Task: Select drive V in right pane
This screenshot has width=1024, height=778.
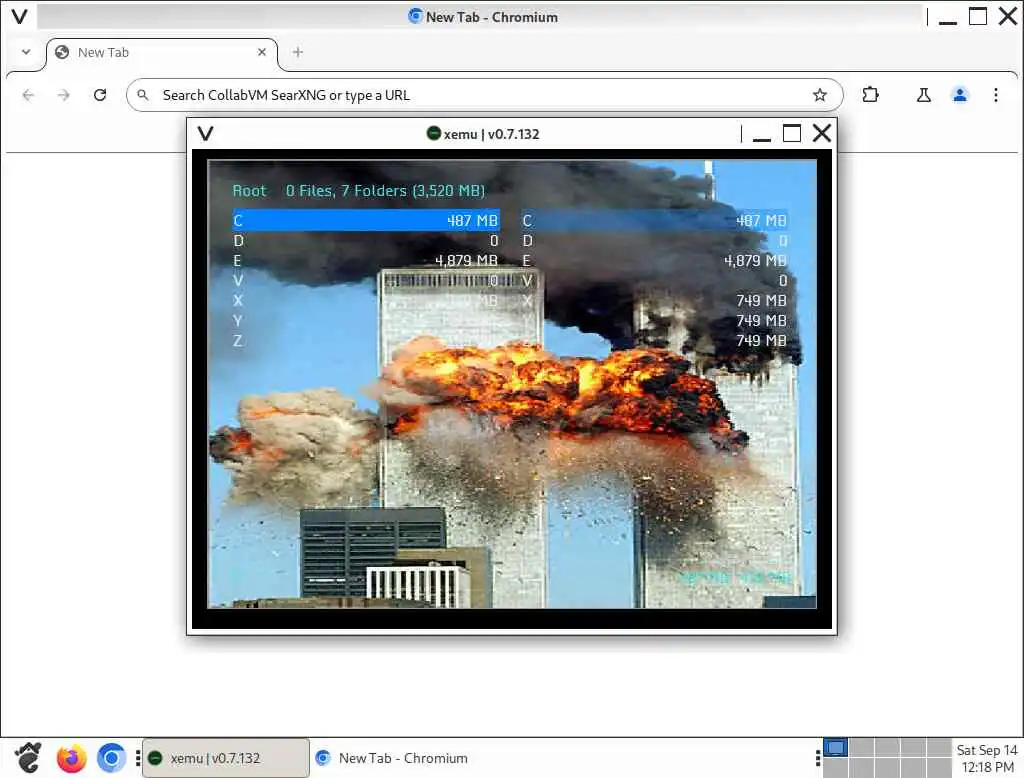Action: click(655, 281)
